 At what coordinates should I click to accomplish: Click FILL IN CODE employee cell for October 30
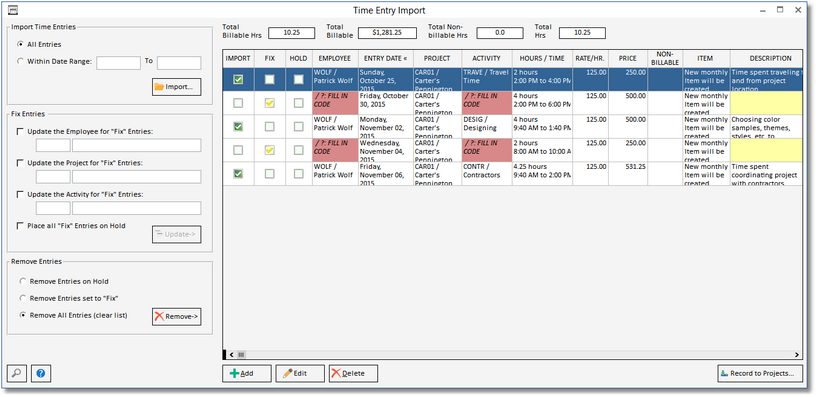[335, 103]
